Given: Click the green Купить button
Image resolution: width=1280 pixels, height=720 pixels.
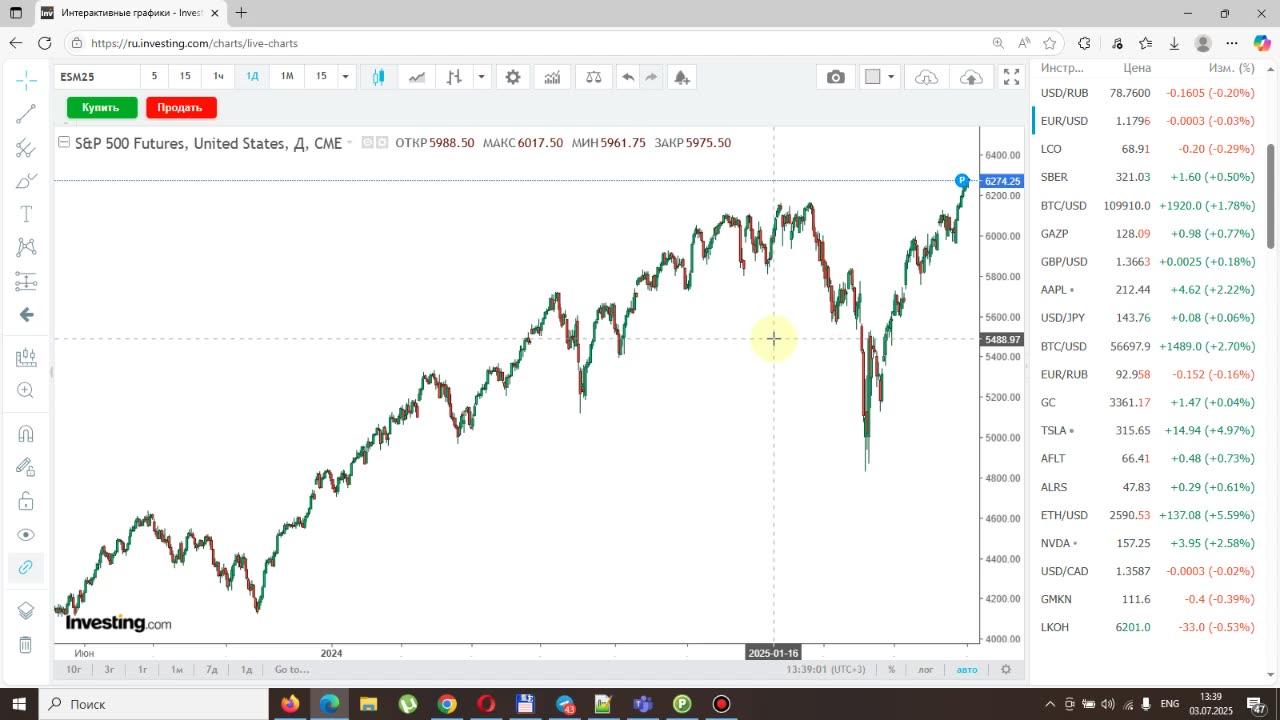Looking at the screenshot, I should pyautogui.click(x=101, y=107).
